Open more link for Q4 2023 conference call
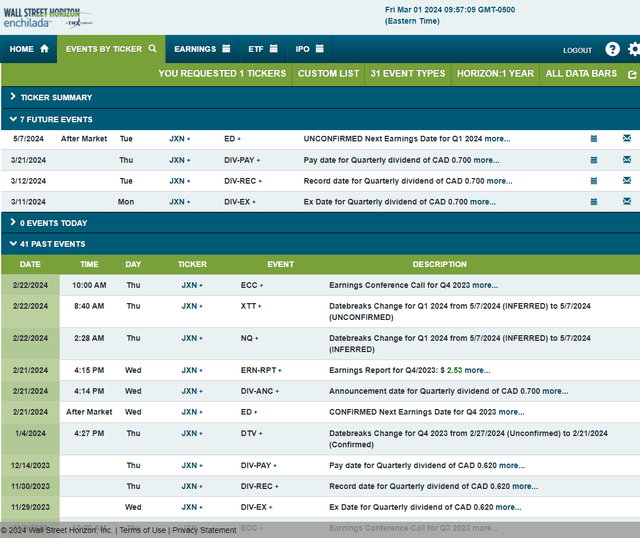 point(485,285)
